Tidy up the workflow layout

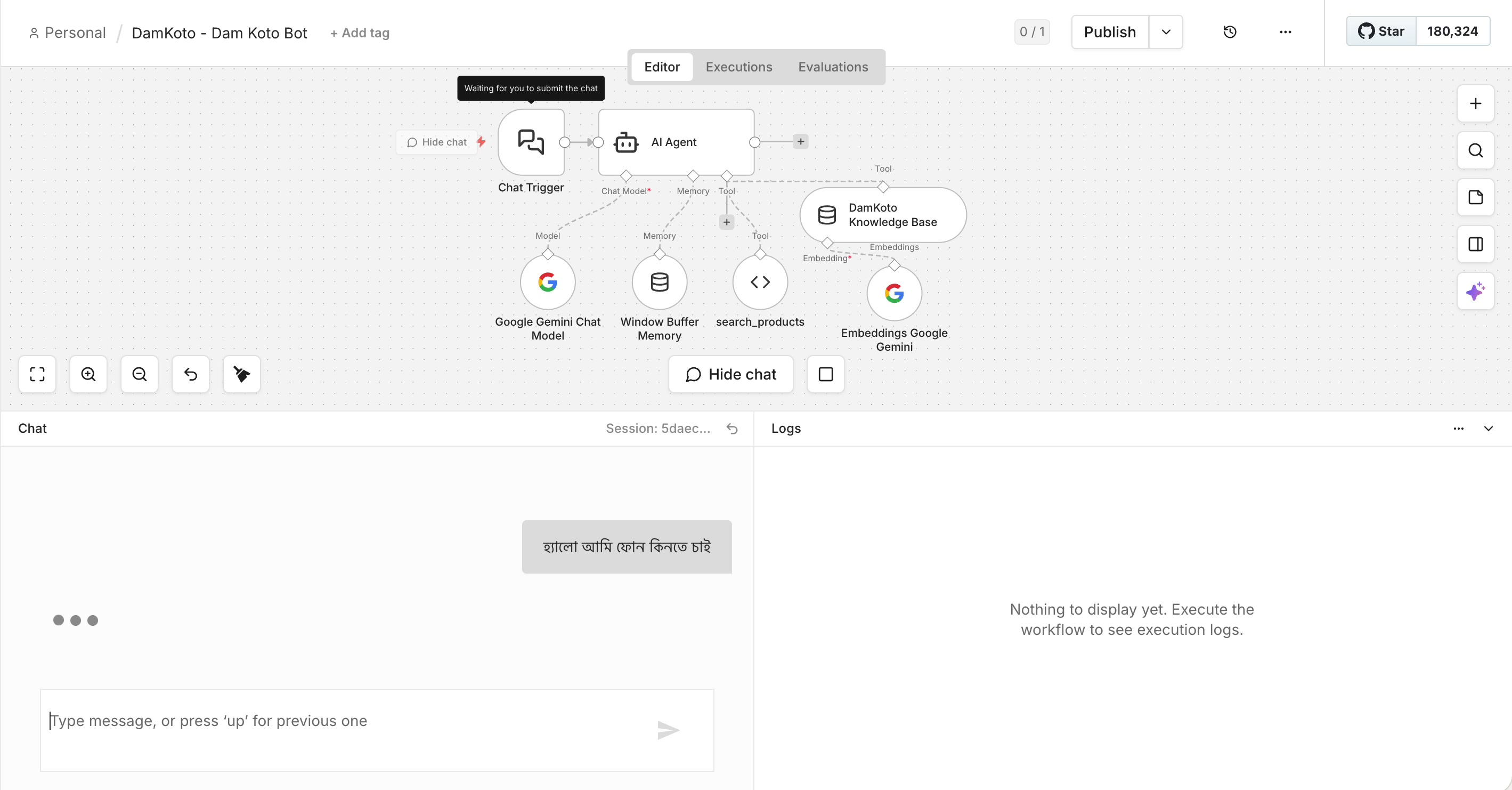[x=241, y=374]
